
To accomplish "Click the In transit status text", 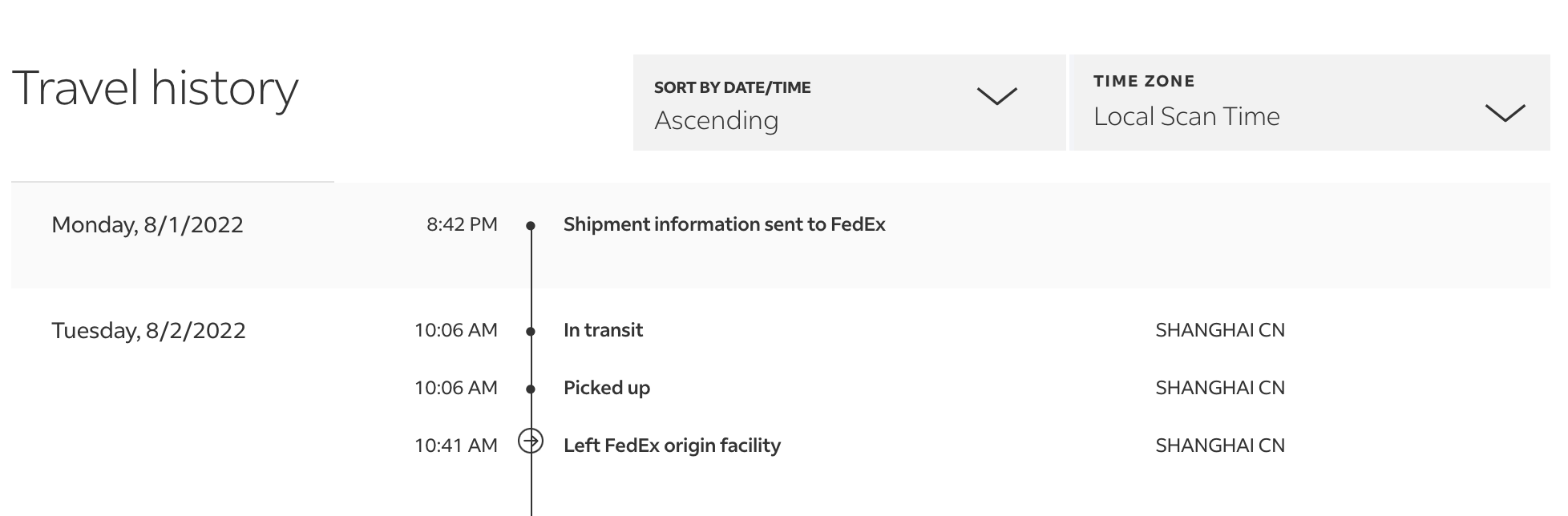I will [603, 330].
